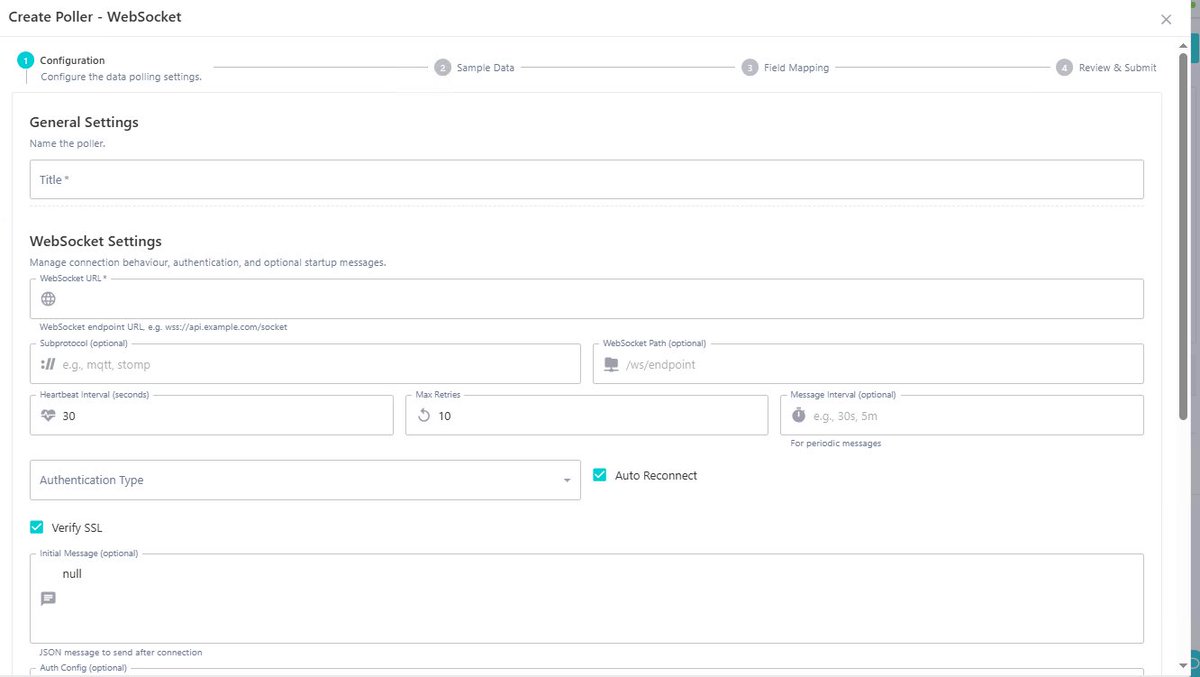1200x677 pixels.
Task: Click the Message Interval stopwatch icon
Action: click(x=798, y=416)
